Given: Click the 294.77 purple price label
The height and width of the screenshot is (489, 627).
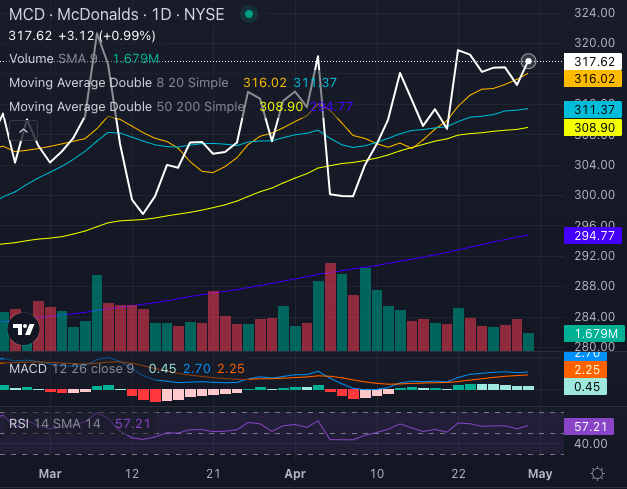Looking at the screenshot, I should 593,236.
